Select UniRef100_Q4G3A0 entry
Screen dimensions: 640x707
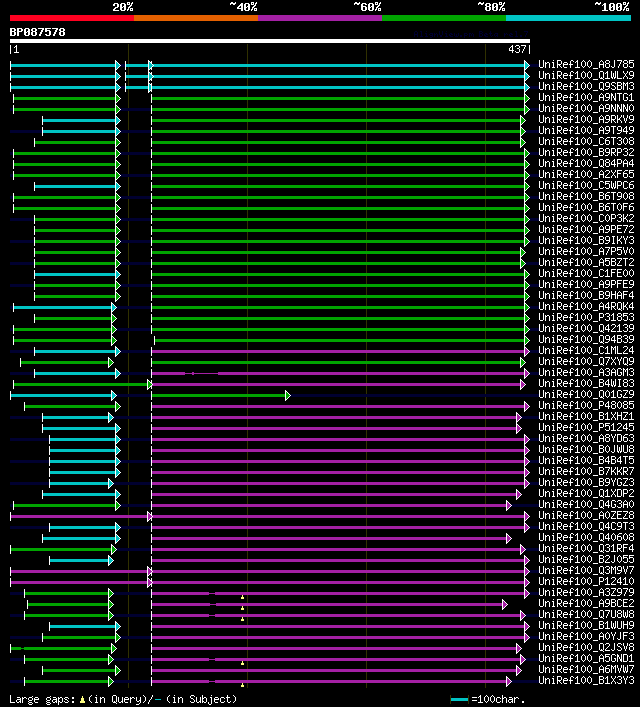[586, 504]
